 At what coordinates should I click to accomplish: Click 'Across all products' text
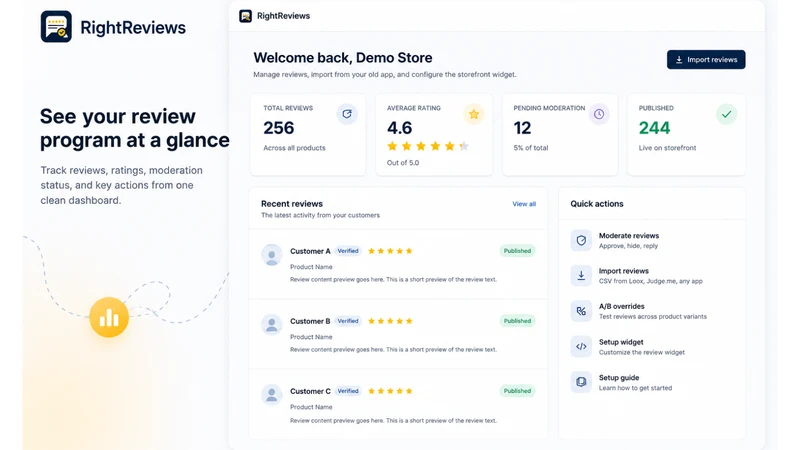point(294,148)
